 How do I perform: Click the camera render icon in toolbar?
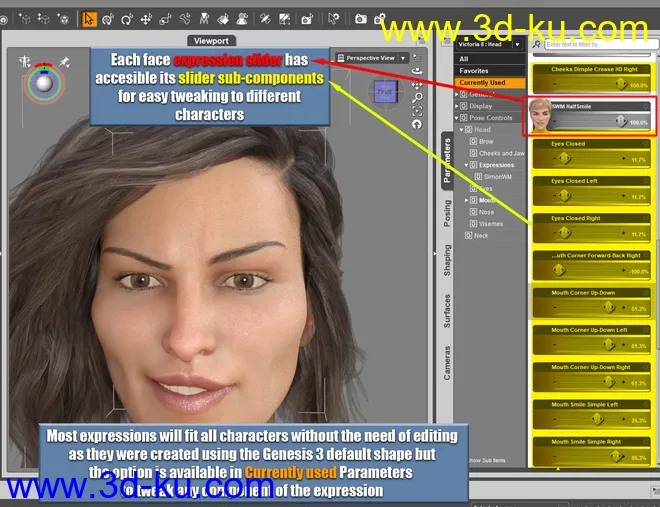(x=360, y=18)
